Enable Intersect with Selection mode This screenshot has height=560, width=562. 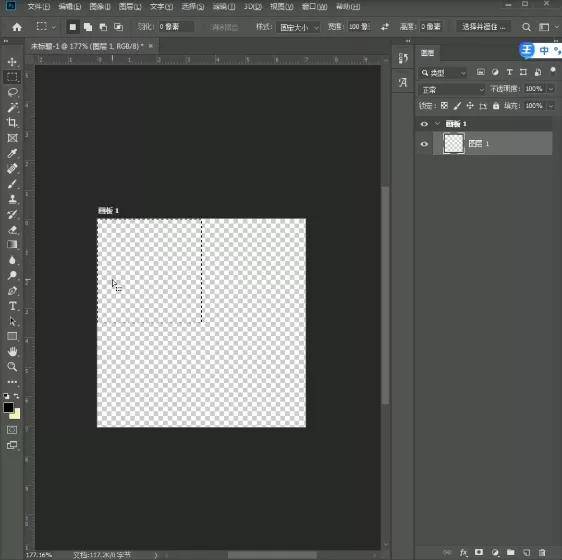coord(118,27)
